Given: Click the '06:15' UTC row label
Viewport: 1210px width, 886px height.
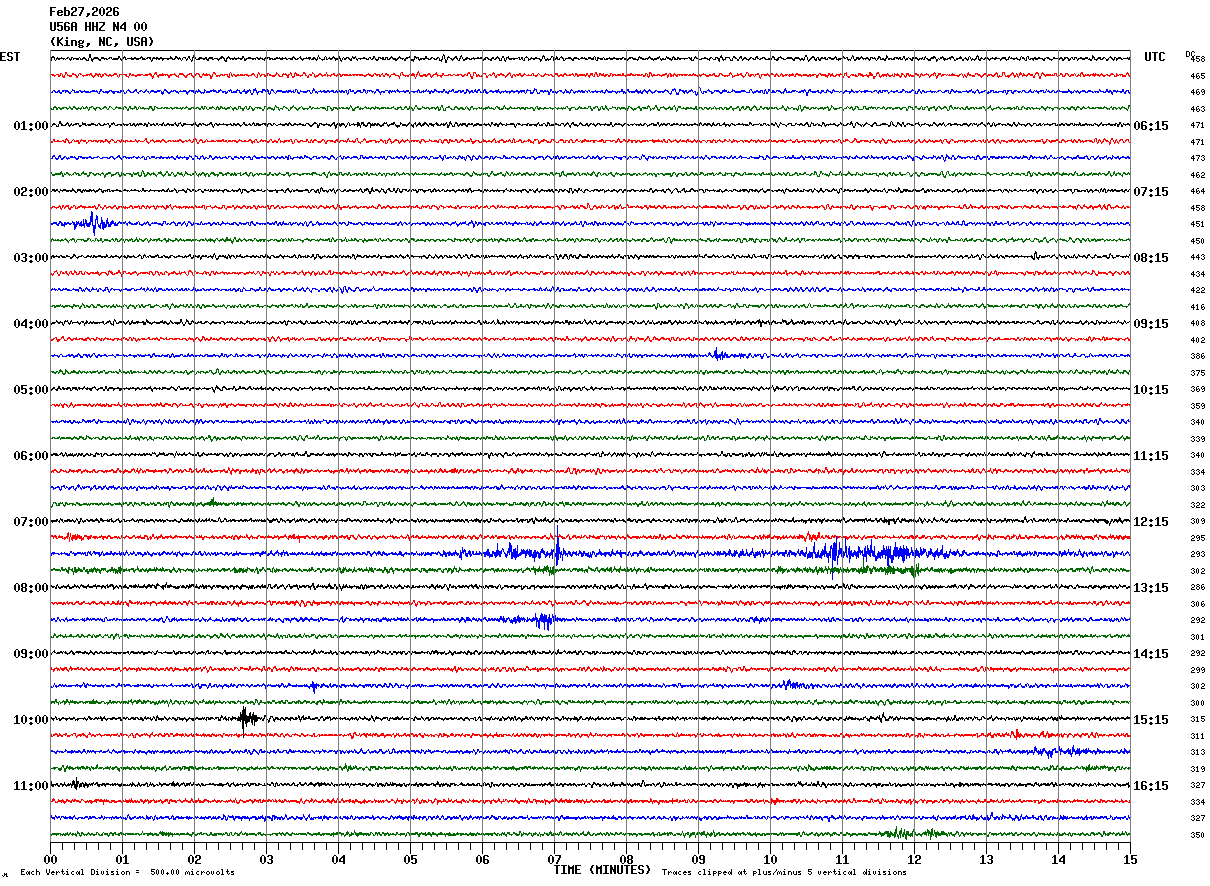Looking at the screenshot, I should [1150, 126].
